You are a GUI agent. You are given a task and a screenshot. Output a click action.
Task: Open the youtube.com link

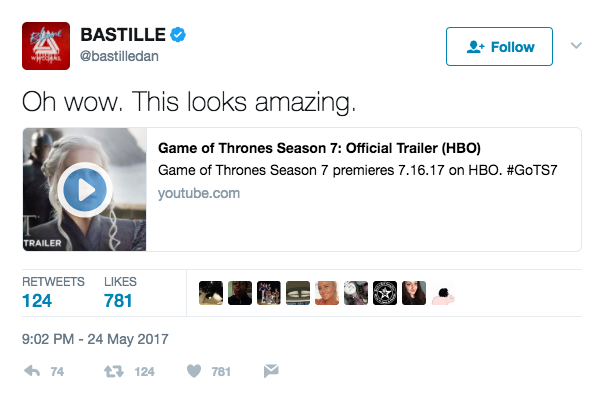point(199,193)
